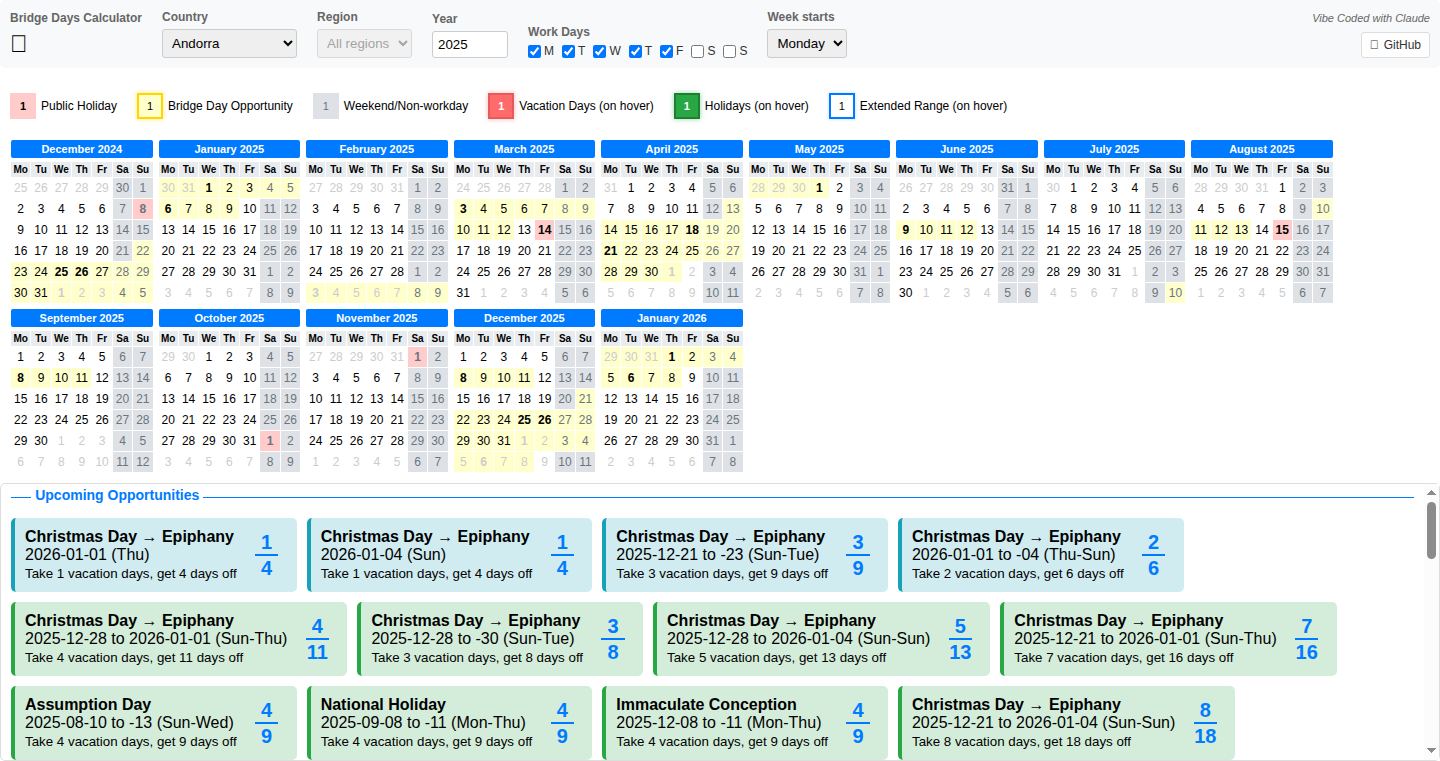Click scrollbar down arrow in opportunities panel
The image size is (1440, 761).
tap(1432, 751)
